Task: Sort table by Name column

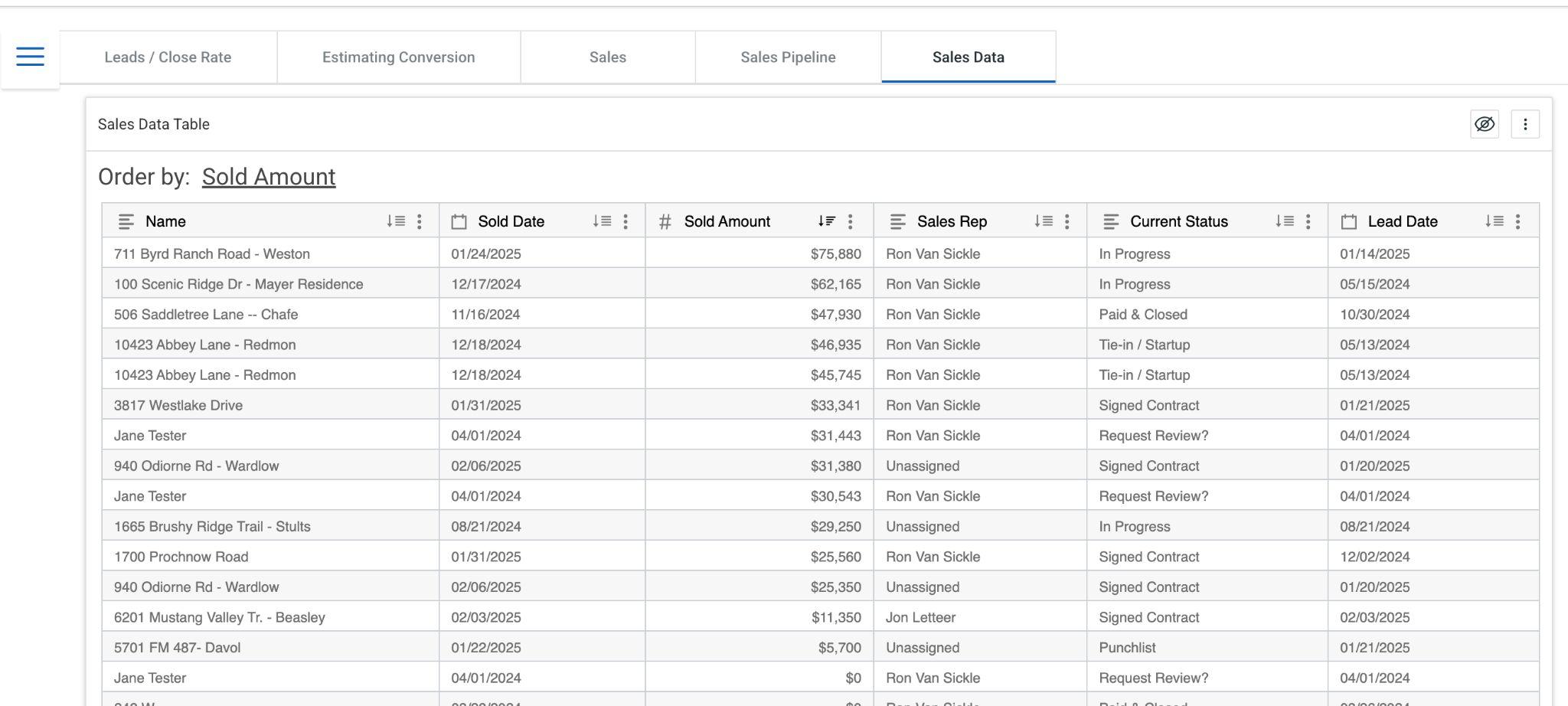Action: [x=395, y=221]
